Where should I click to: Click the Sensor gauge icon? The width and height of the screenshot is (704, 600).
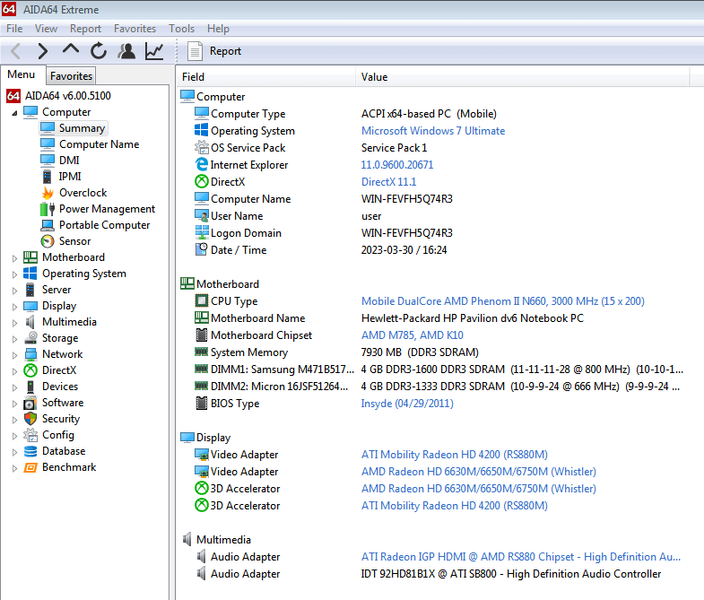click(x=48, y=241)
